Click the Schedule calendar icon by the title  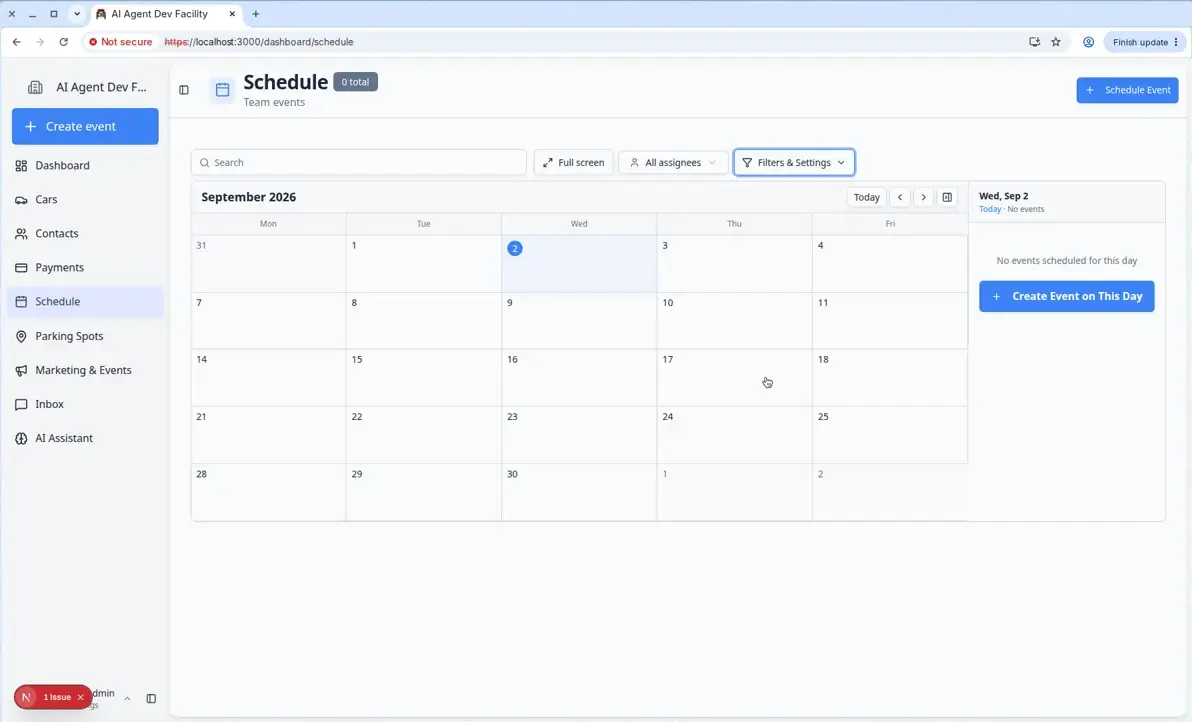223,90
